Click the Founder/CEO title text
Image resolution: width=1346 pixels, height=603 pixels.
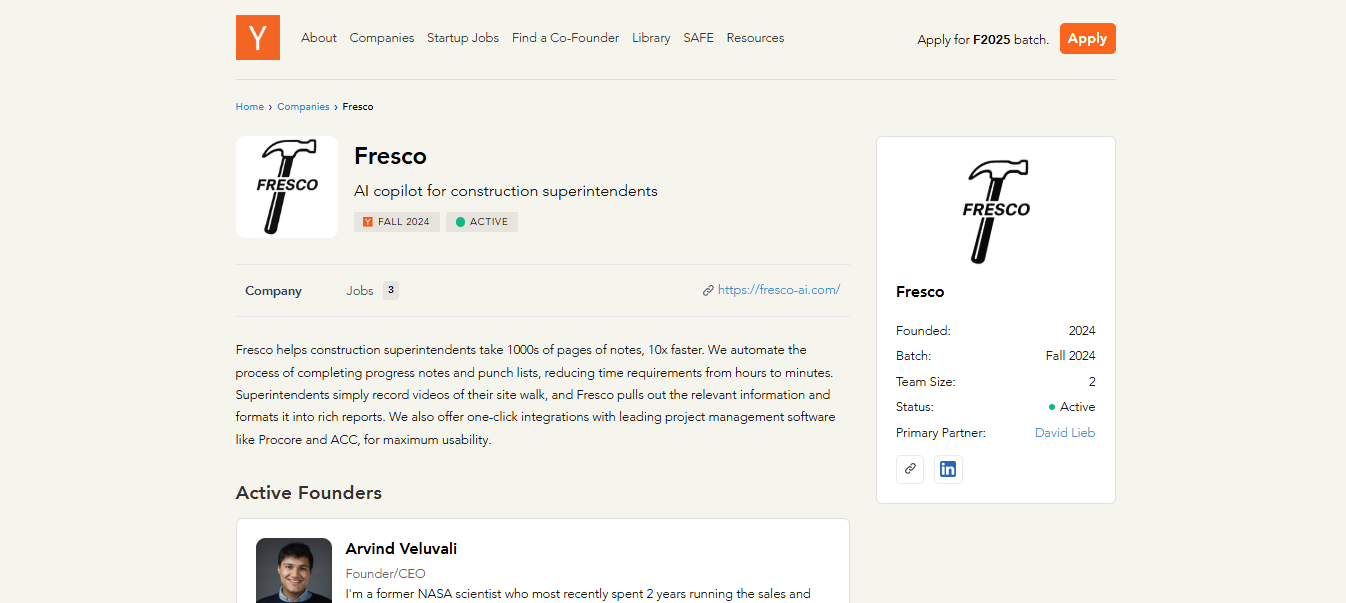[x=385, y=574]
